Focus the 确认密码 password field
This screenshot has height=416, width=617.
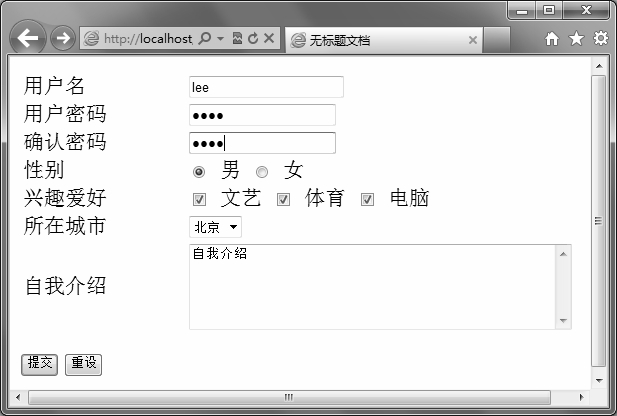pos(262,143)
